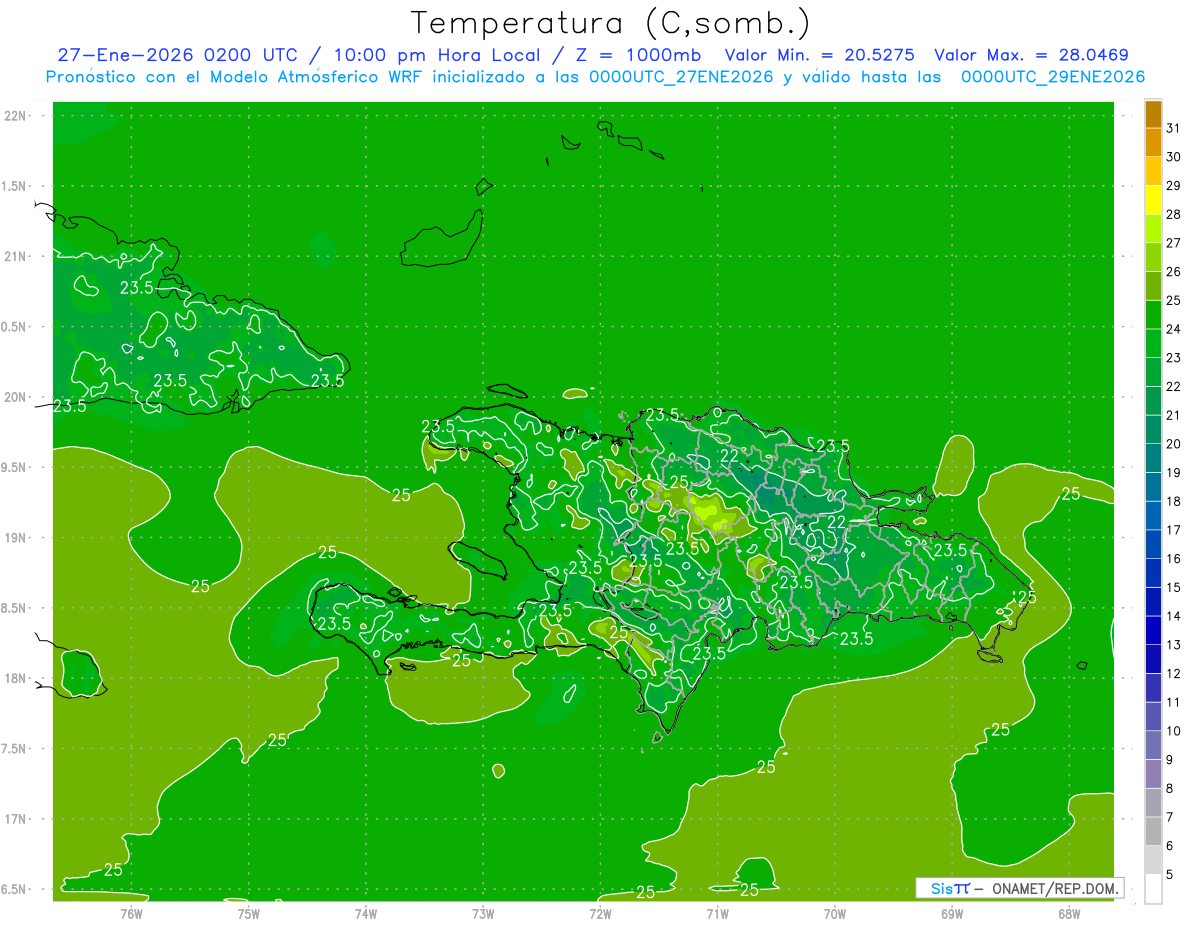
Task: Select the 0000UTC_29ENE2026 valid-until time text
Action: click(x=1053, y=77)
